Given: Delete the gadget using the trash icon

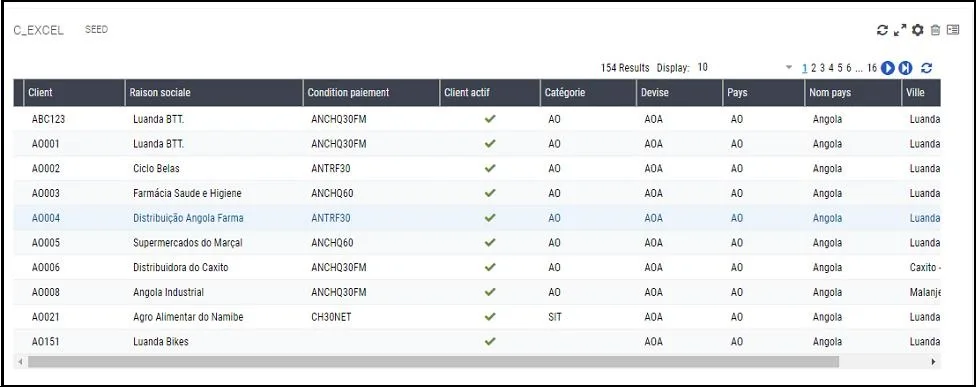Looking at the screenshot, I should click(x=935, y=30).
